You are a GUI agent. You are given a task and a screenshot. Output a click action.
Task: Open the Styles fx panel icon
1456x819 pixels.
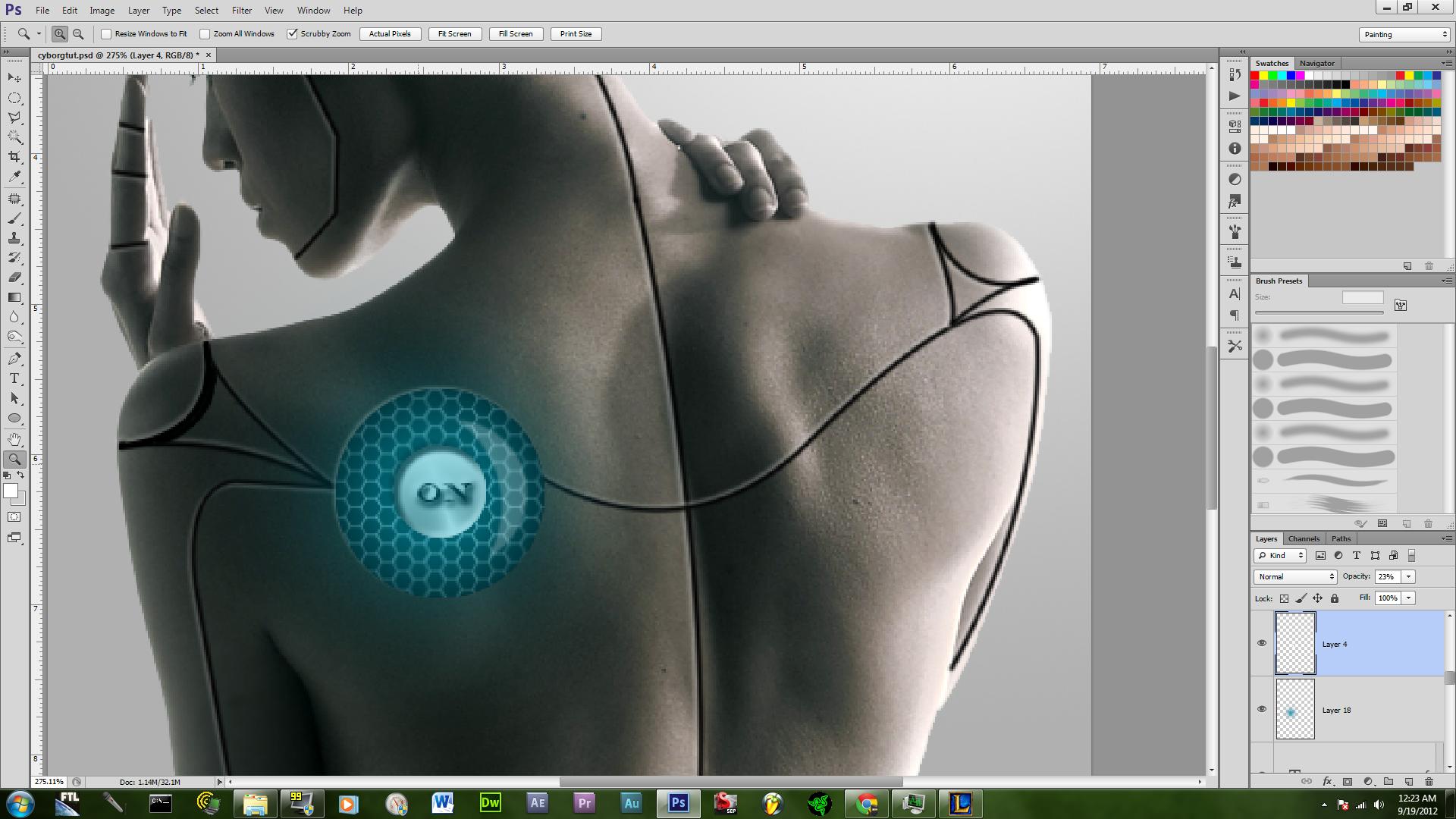coord(1235,202)
